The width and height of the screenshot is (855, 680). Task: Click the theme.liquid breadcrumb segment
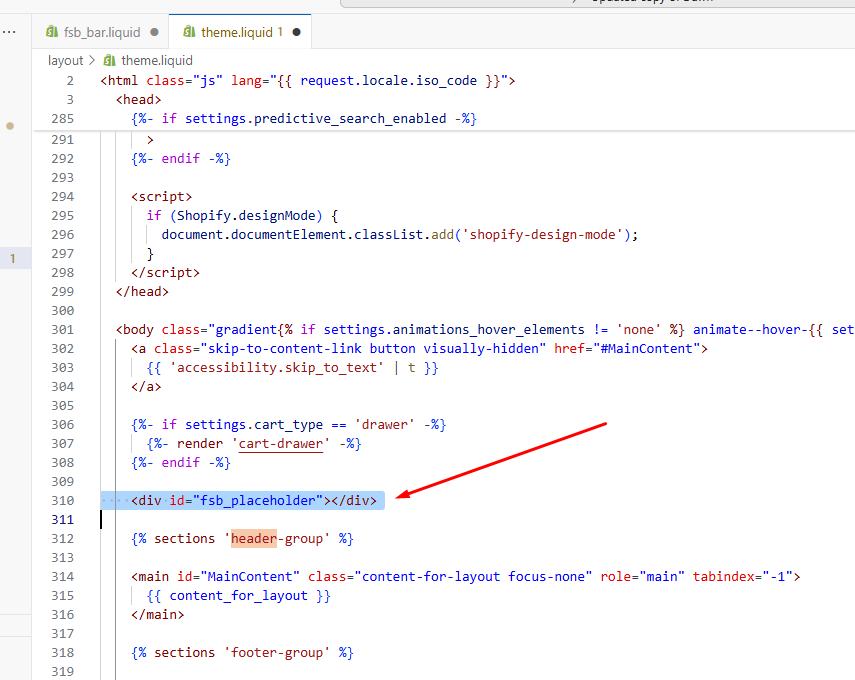click(156, 60)
